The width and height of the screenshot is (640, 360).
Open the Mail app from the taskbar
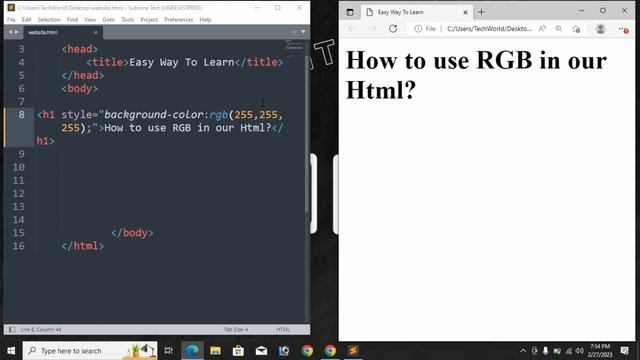[x=261, y=351]
